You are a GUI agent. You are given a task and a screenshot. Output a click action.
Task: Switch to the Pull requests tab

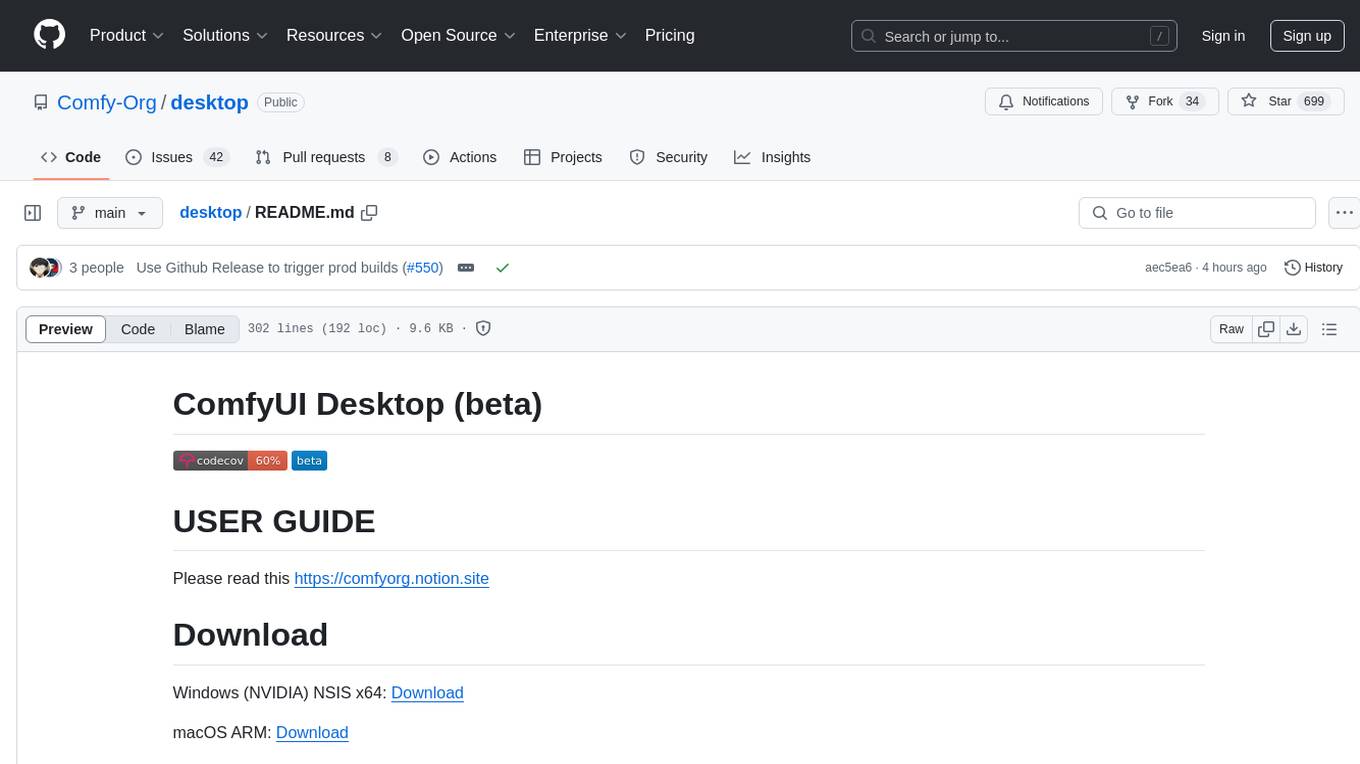326,157
